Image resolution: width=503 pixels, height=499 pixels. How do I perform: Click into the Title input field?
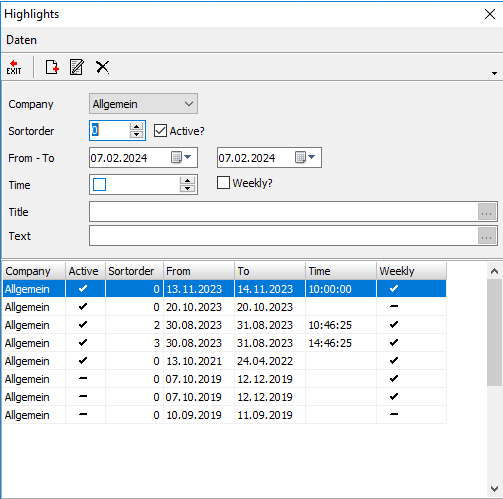(x=283, y=212)
